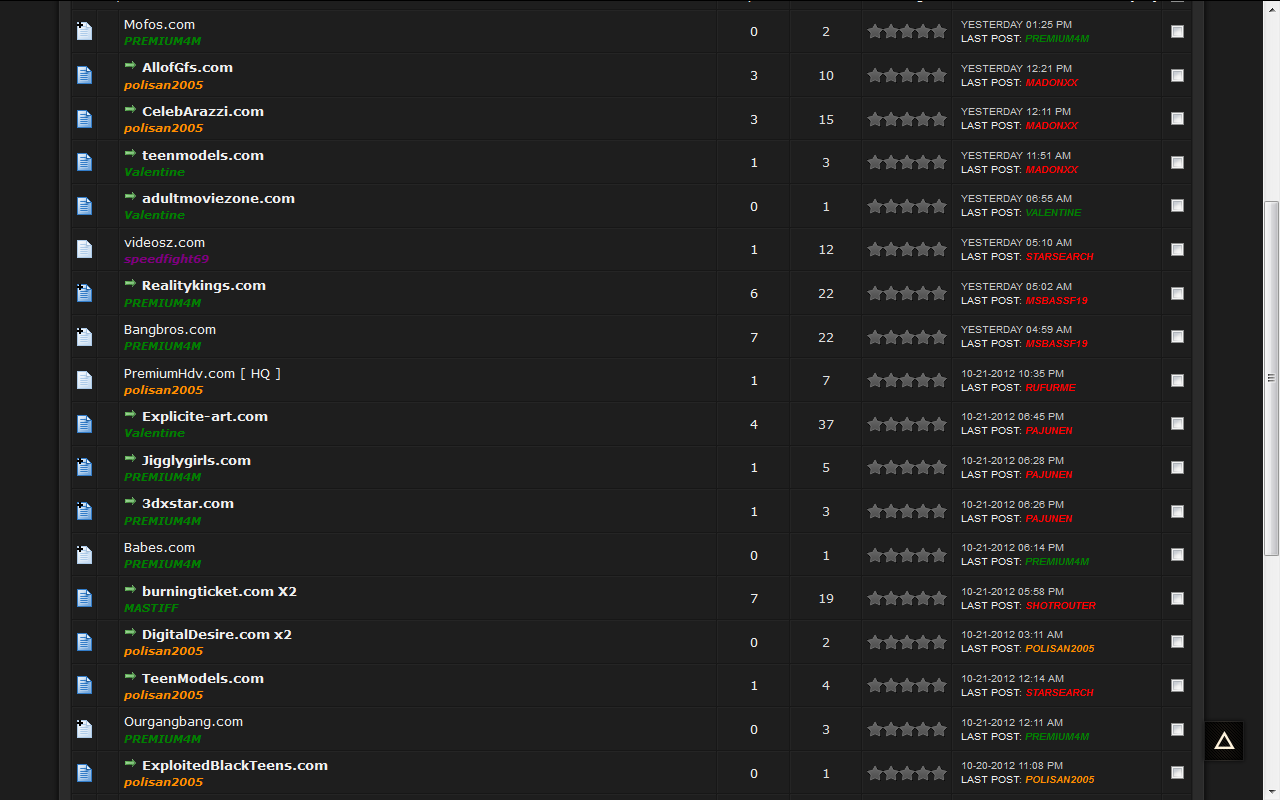The width and height of the screenshot is (1280, 800).
Task: Click the thread icon beside teenmodels.com by Valentine
Action: coord(84,162)
